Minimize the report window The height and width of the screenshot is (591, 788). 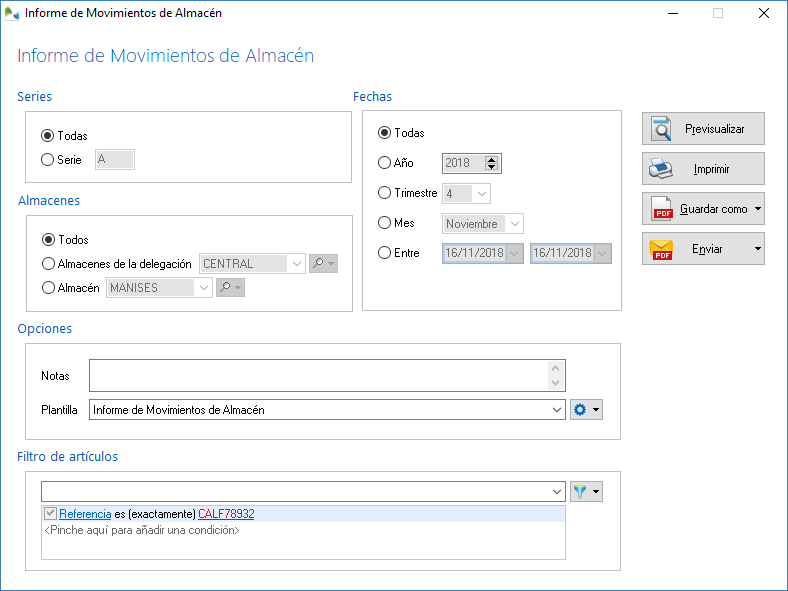[x=673, y=13]
